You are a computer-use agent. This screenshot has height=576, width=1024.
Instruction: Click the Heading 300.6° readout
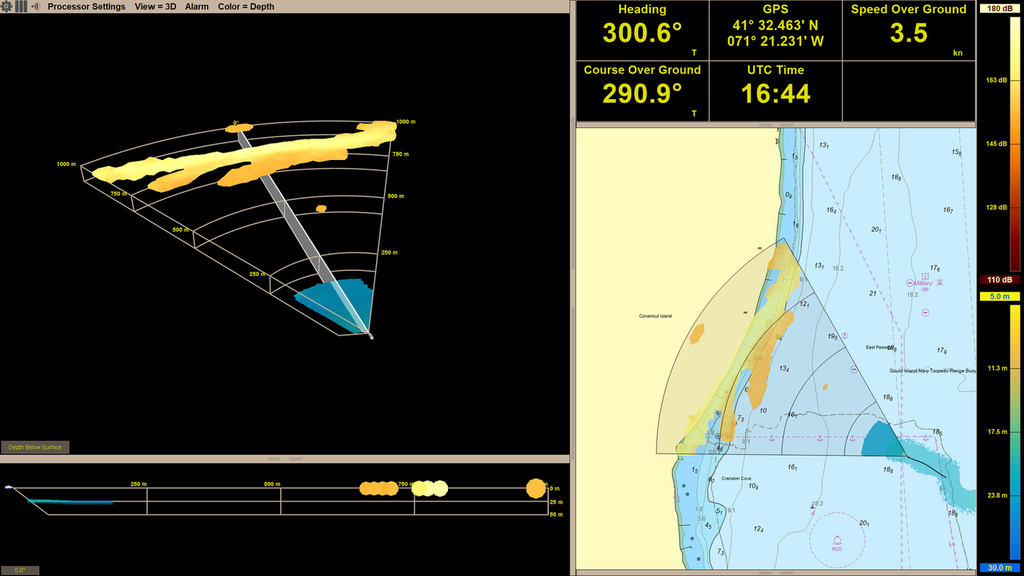(643, 31)
